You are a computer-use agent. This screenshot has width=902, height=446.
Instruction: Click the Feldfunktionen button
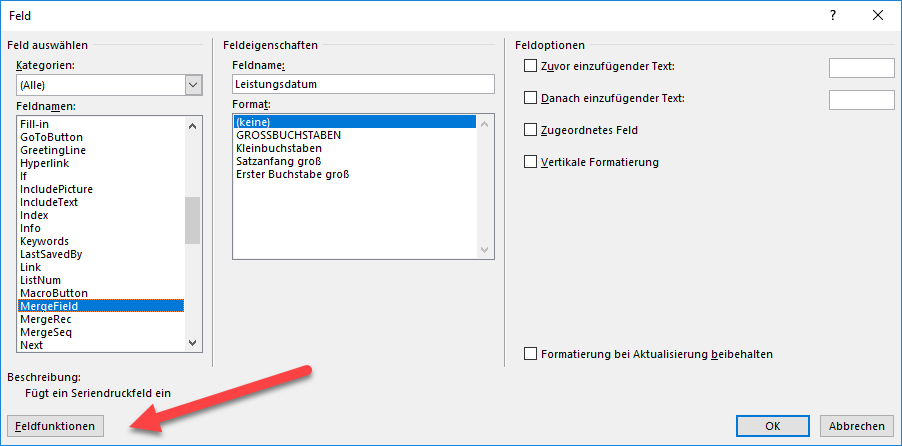tap(55, 426)
